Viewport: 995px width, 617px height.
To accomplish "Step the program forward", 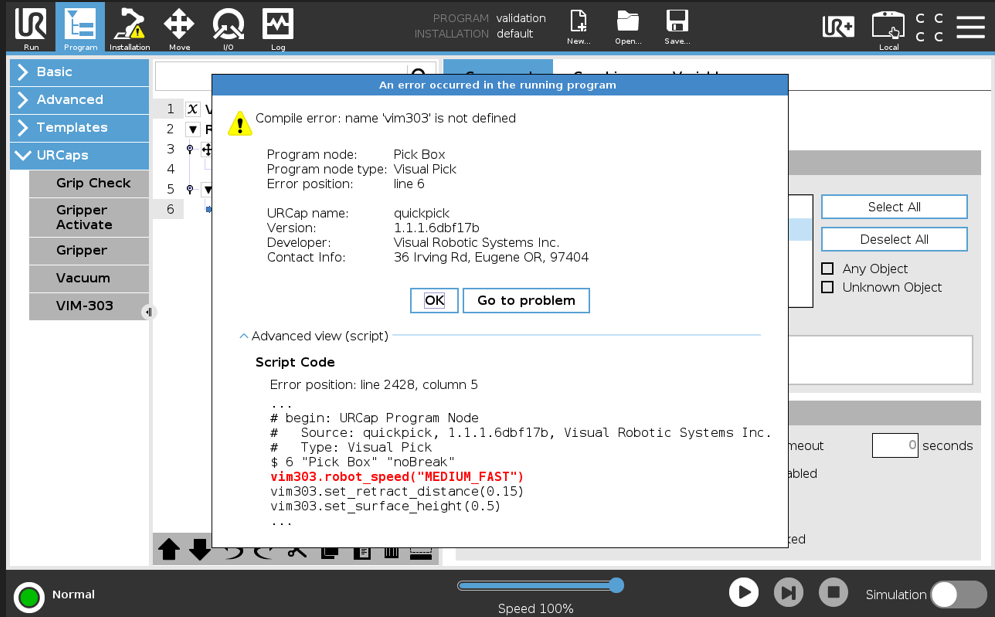I will point(789,593).
